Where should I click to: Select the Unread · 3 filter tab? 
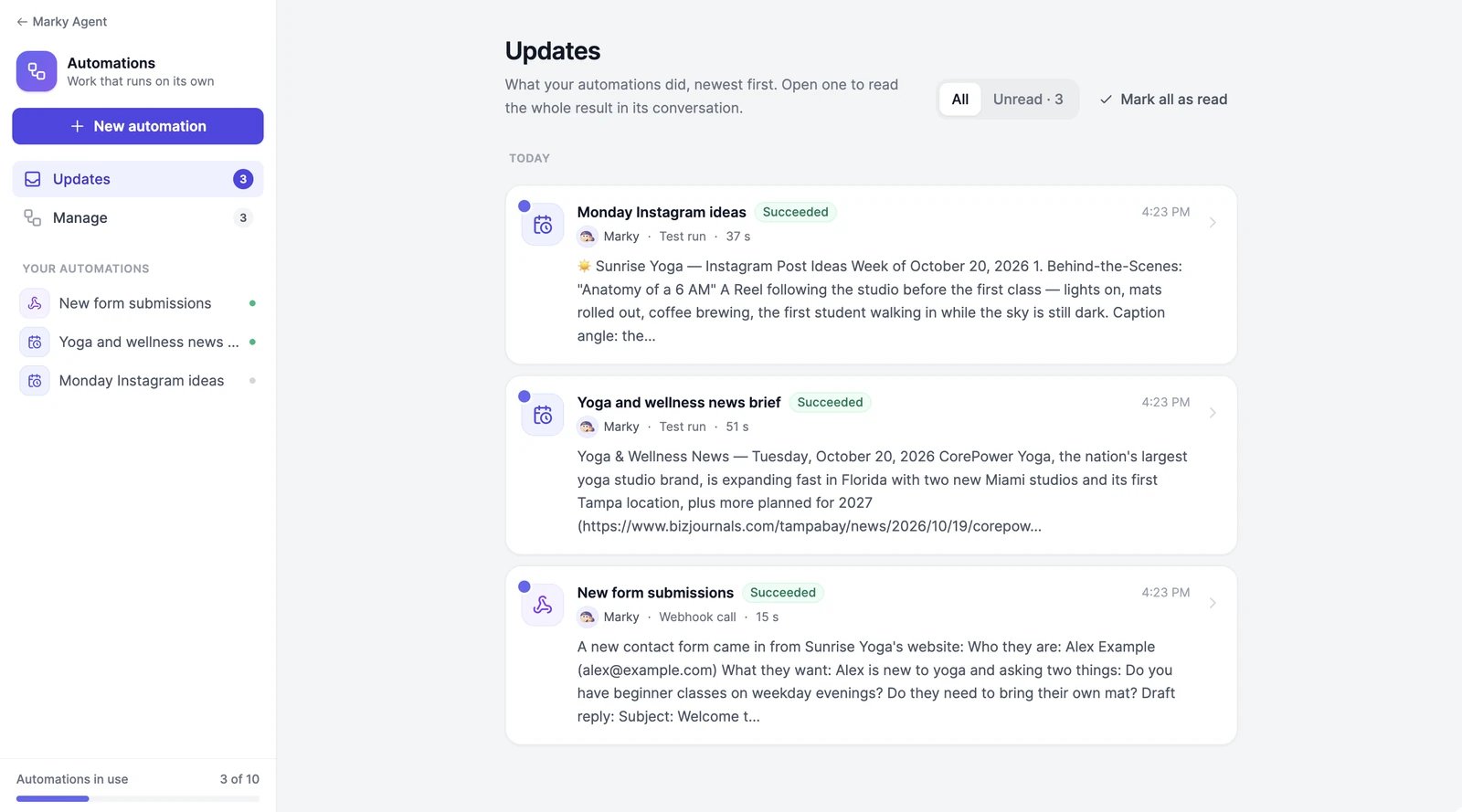tap(1028, 100)
